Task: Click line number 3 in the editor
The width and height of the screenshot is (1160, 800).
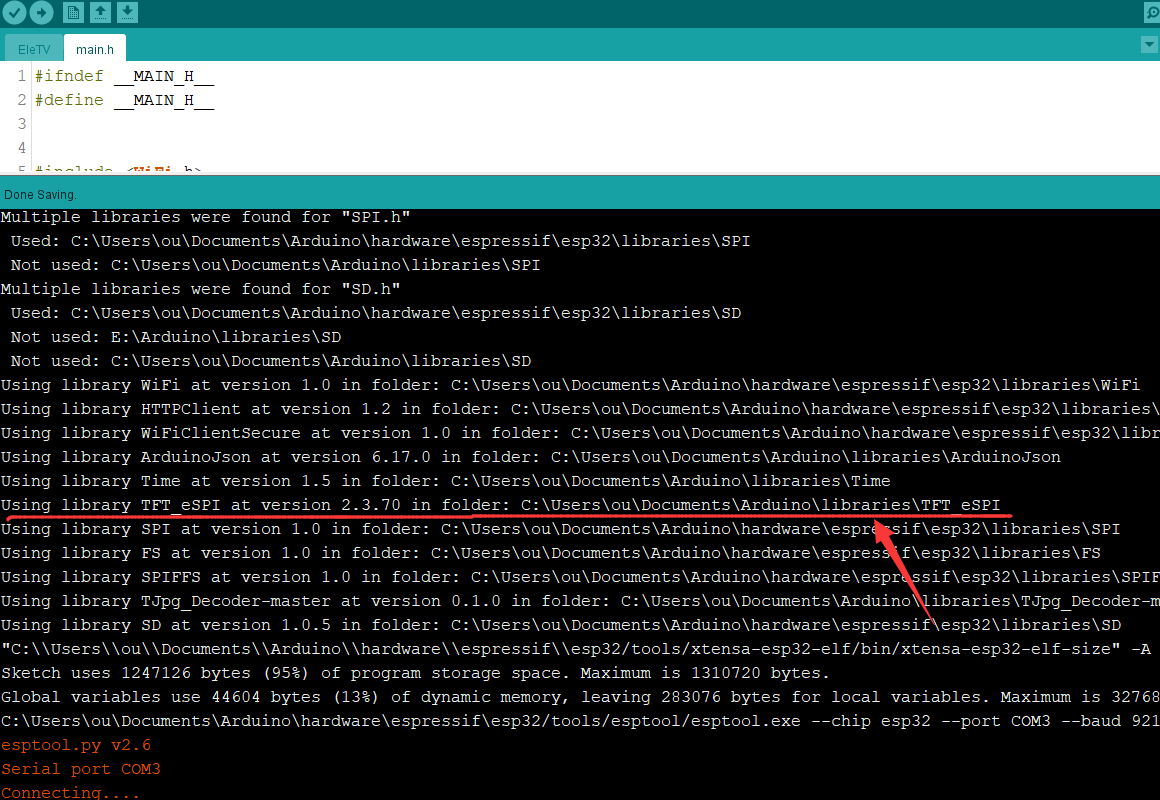Action: (21, 124)
